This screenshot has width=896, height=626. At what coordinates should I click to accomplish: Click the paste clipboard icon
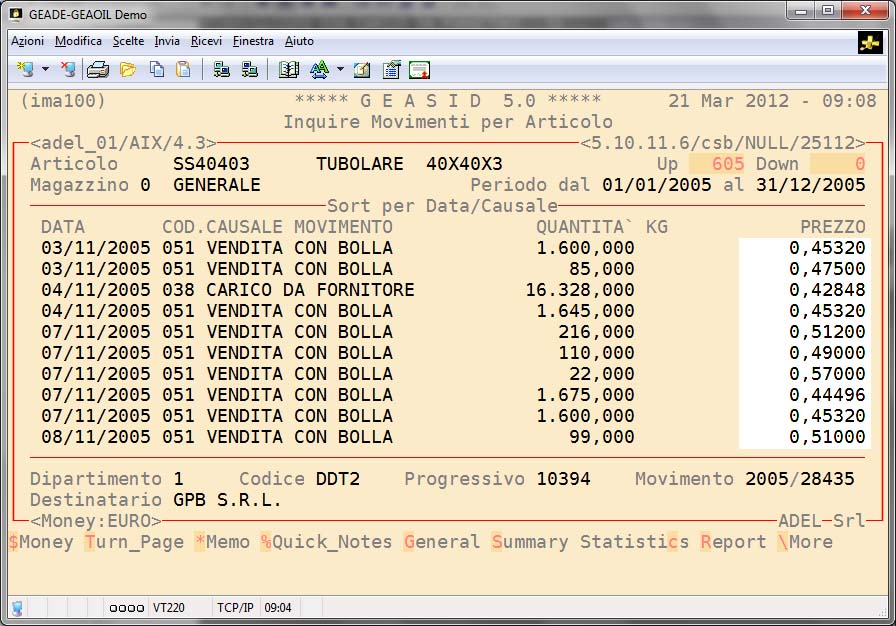[x=183, y=70]
